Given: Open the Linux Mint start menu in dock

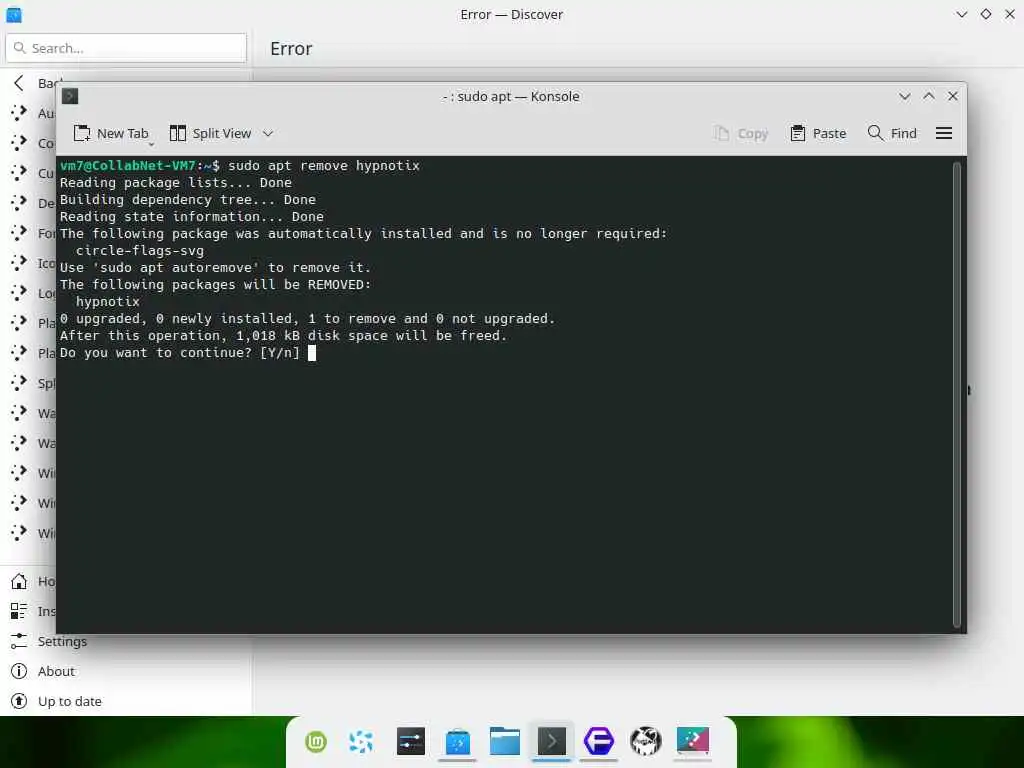Looking at the screenshot, I should coord(316,741).
